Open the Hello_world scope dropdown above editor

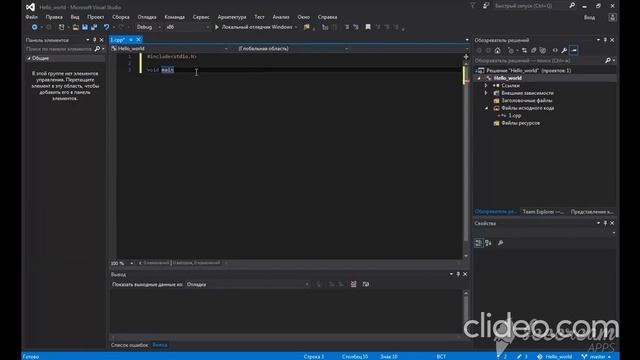(x=170, y=49)
